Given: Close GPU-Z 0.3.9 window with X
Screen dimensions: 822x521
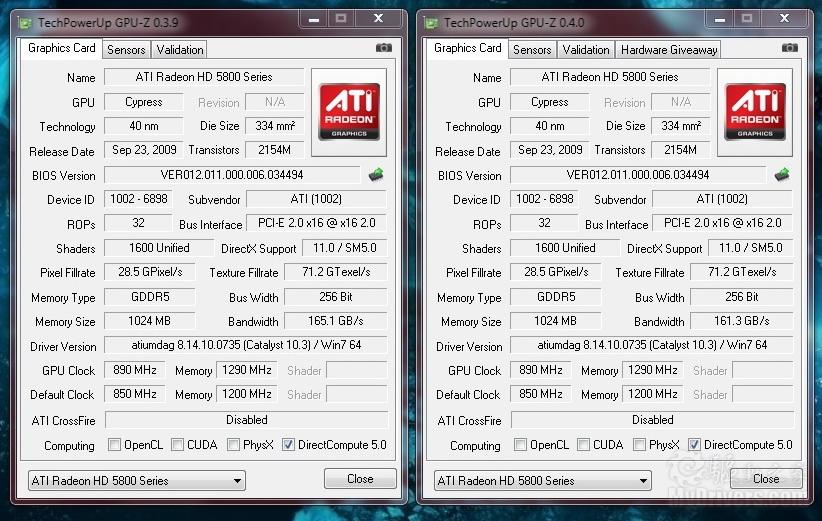Looking at the screenshot, I should pos(378,19).
